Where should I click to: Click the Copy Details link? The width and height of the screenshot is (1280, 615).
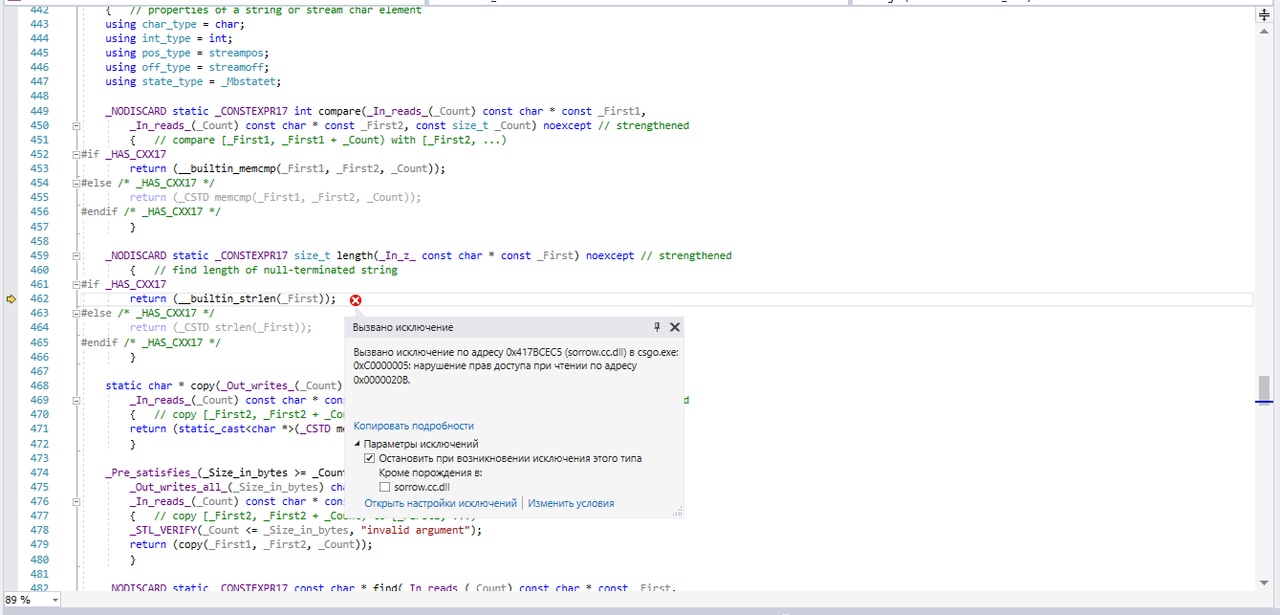[413, 426]
